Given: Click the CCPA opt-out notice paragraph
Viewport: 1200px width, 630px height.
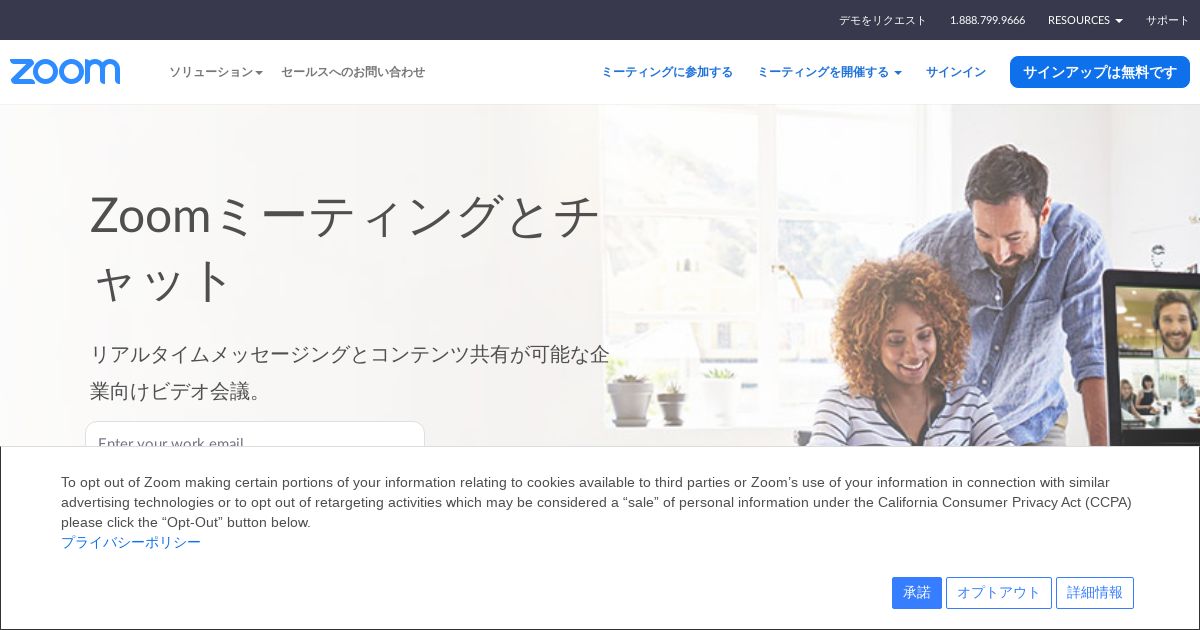Looking at the screenshot, I should pyautogui.click(x=596, y=502).
